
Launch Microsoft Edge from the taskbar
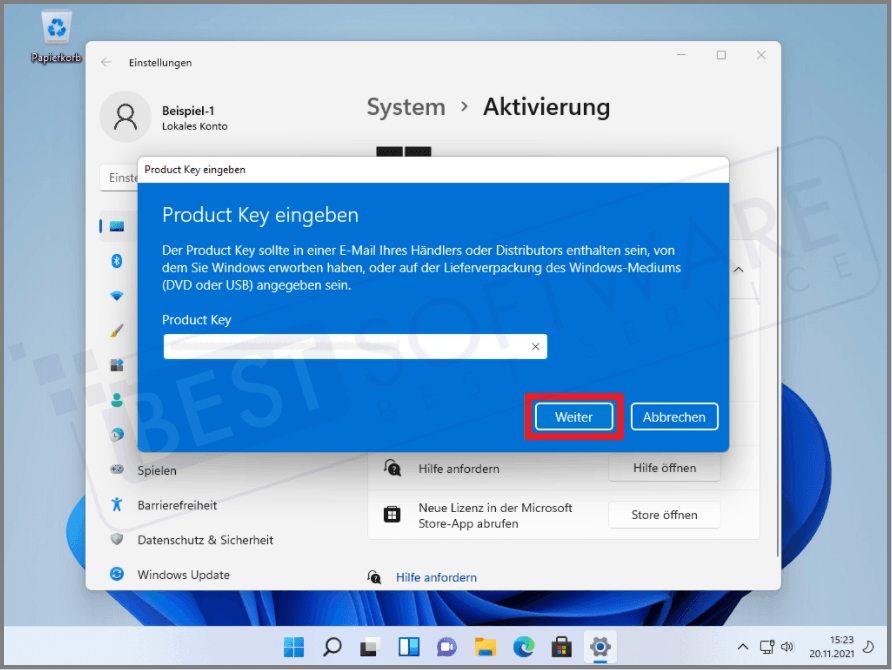(523, 647)
